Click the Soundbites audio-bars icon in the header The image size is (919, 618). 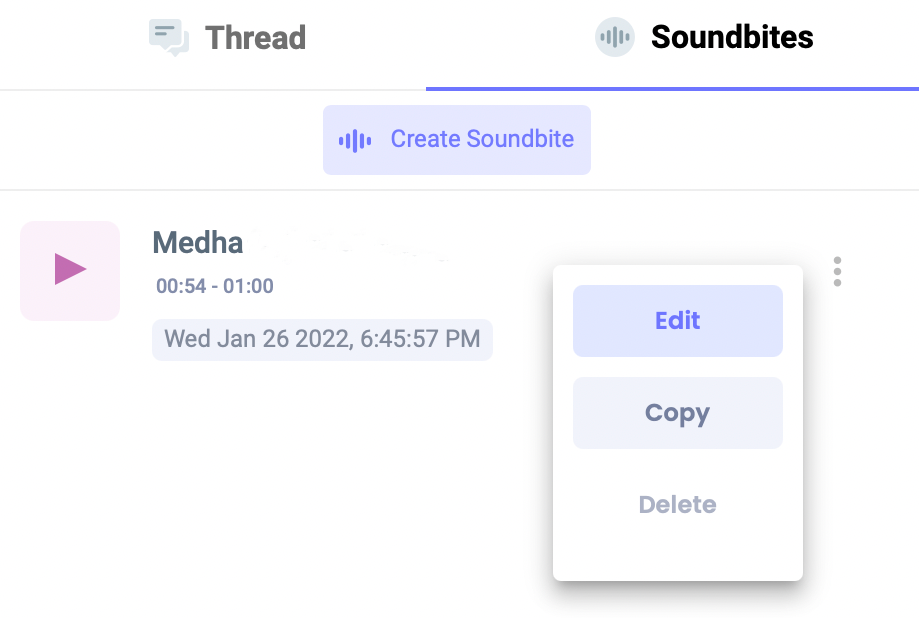point(614,37)
